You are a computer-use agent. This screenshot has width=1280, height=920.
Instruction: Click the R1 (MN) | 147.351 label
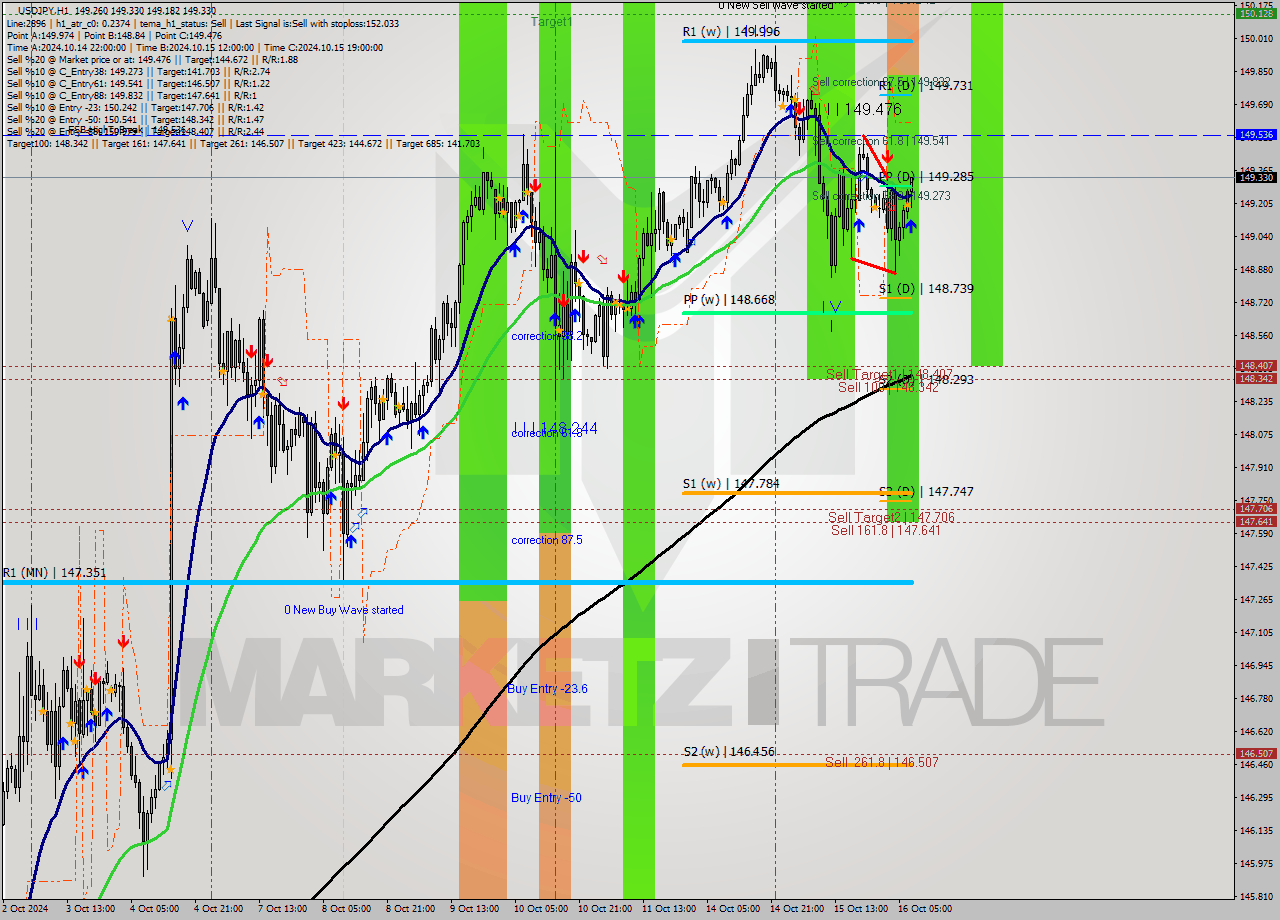[53, 573]
